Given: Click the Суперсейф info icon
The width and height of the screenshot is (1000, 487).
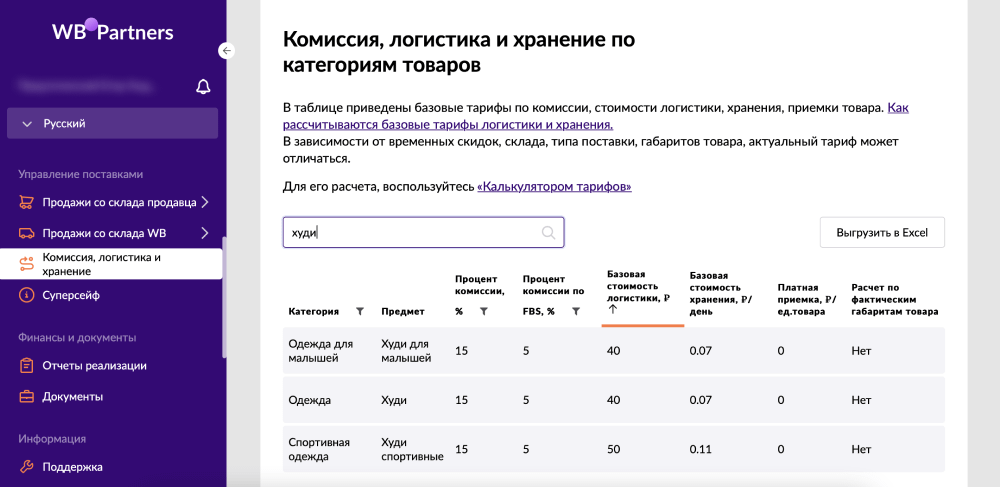Looking at the screenshot, I should pos(26,295).
